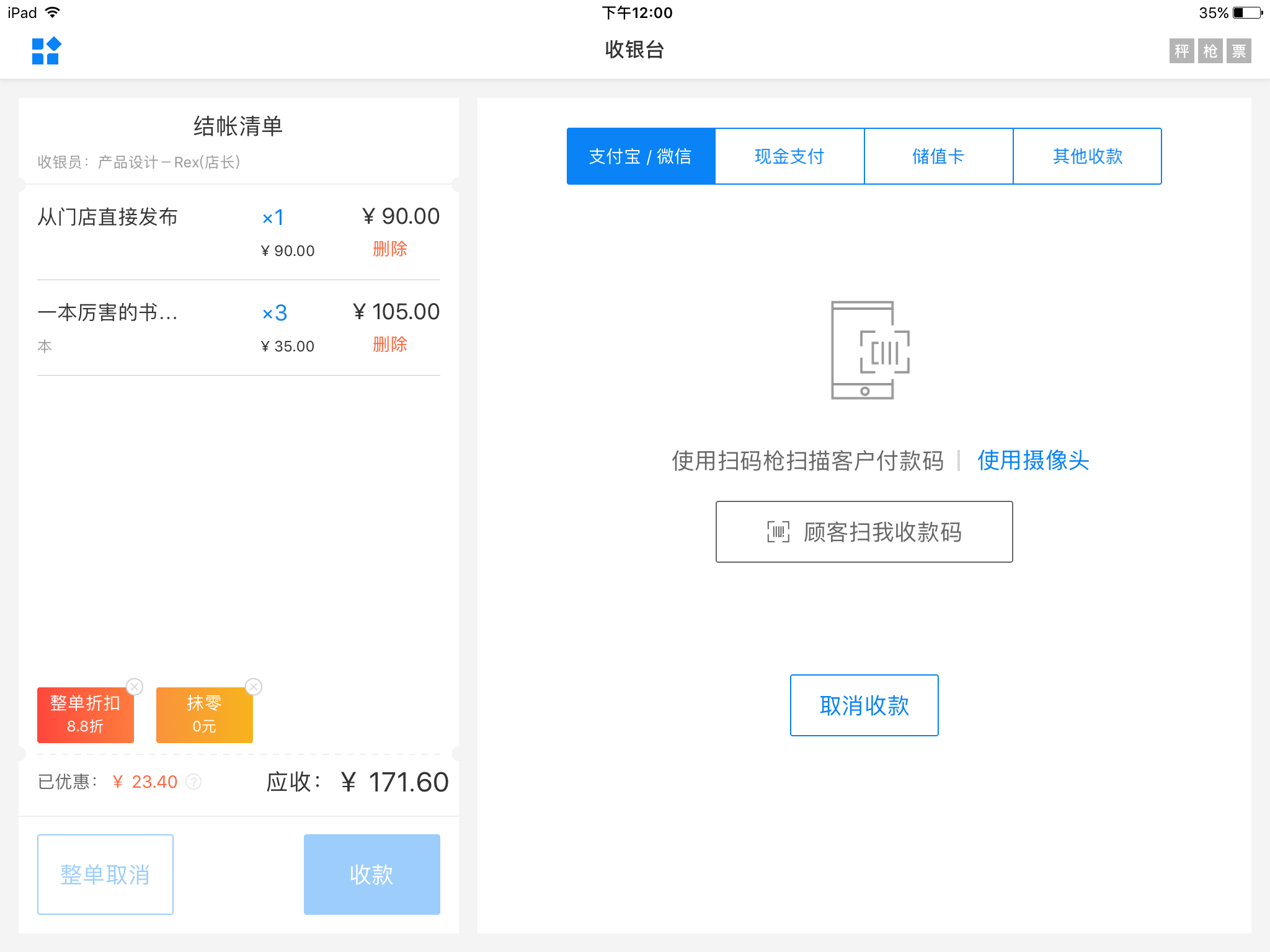The width and height of the screenshot is (1270, 952).
Task: Remove the 抹零 rounding with its X
Action: click(254, 687)
